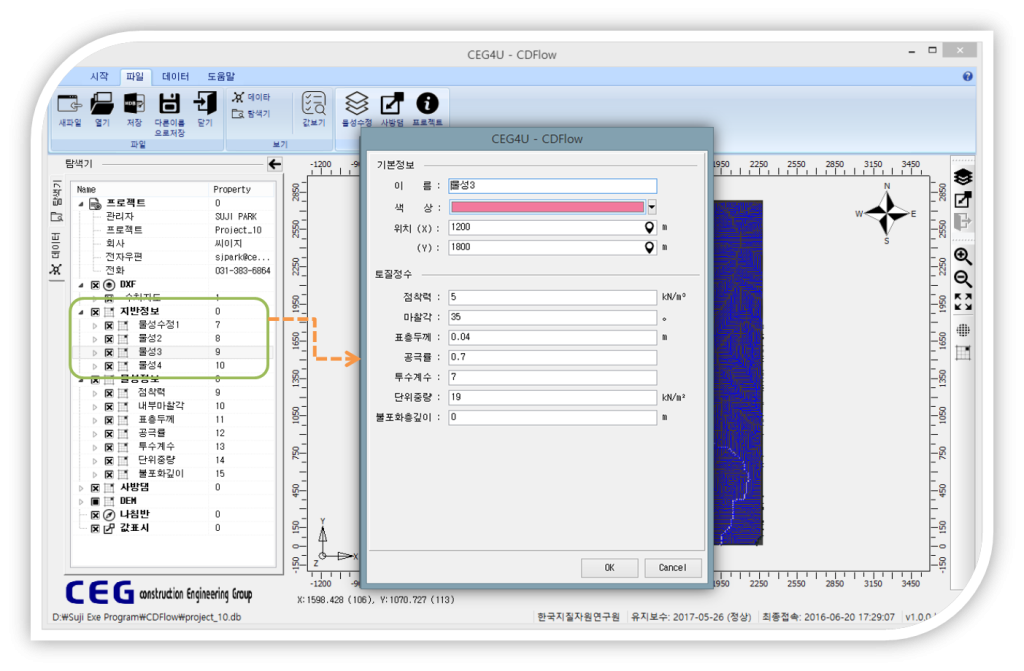
Task: Click the compass rose on the map
Action: pos(886,213)
